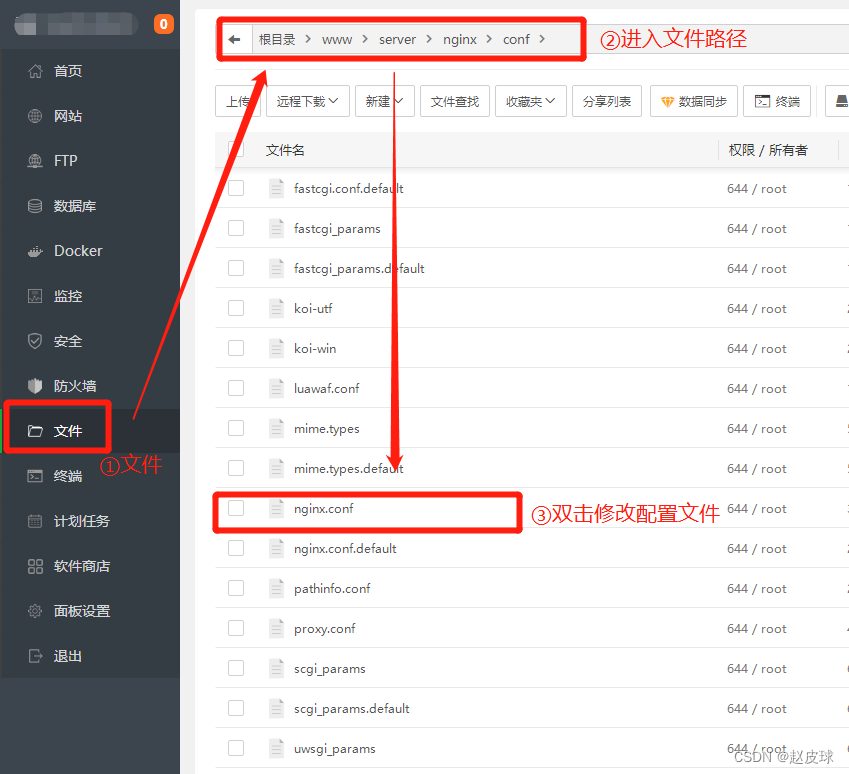849x774 pixels.
Task: Toggle the select-all checkbox in header
Action: pos(236,149)
